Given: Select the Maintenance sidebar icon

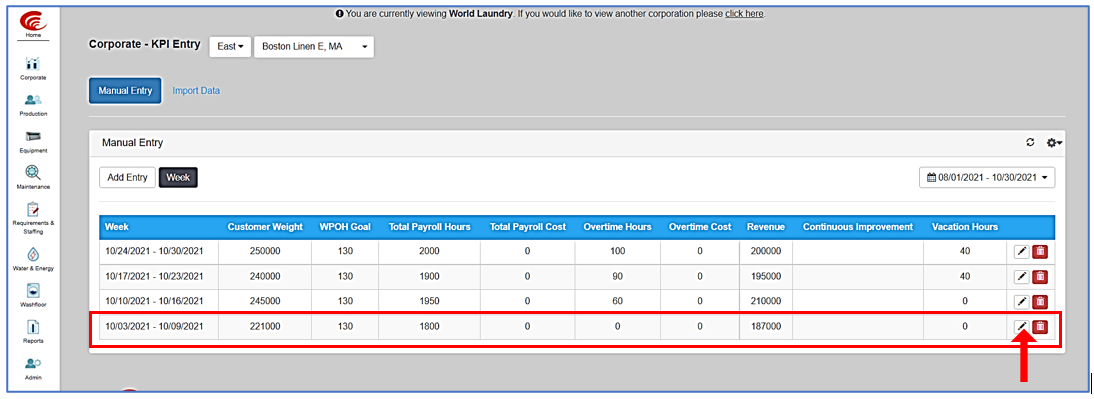Looking at the screenshot, I should [33, 178].
